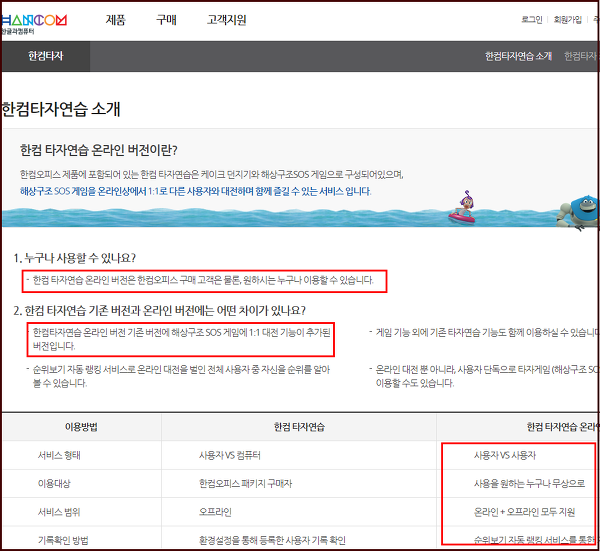The image size is (600, 551).
Task: Click question 2 about 기존 버전과 온라인 버전
Action: point(160,310)
